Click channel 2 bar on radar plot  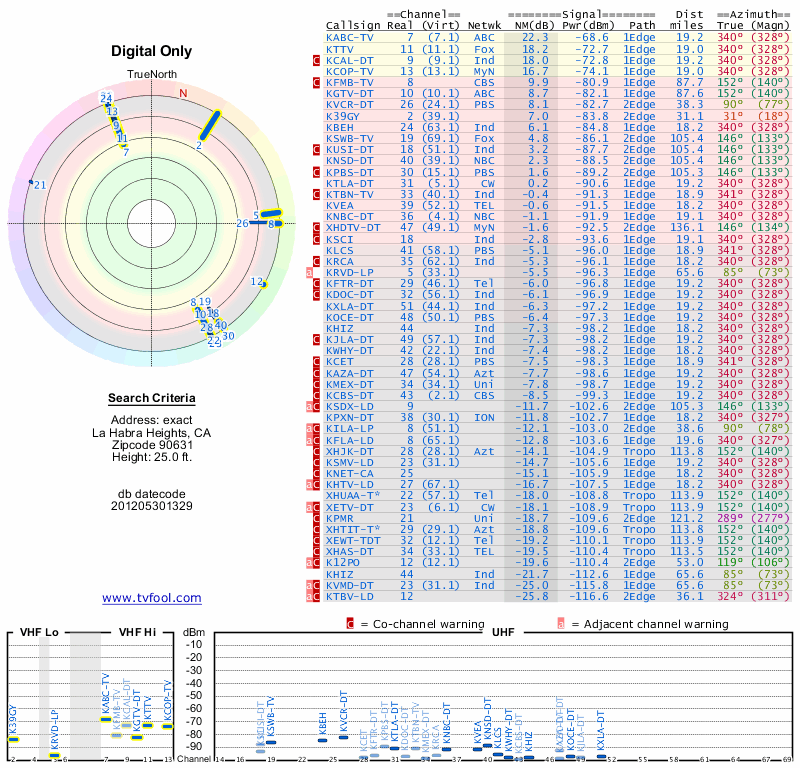pos(210,126)
